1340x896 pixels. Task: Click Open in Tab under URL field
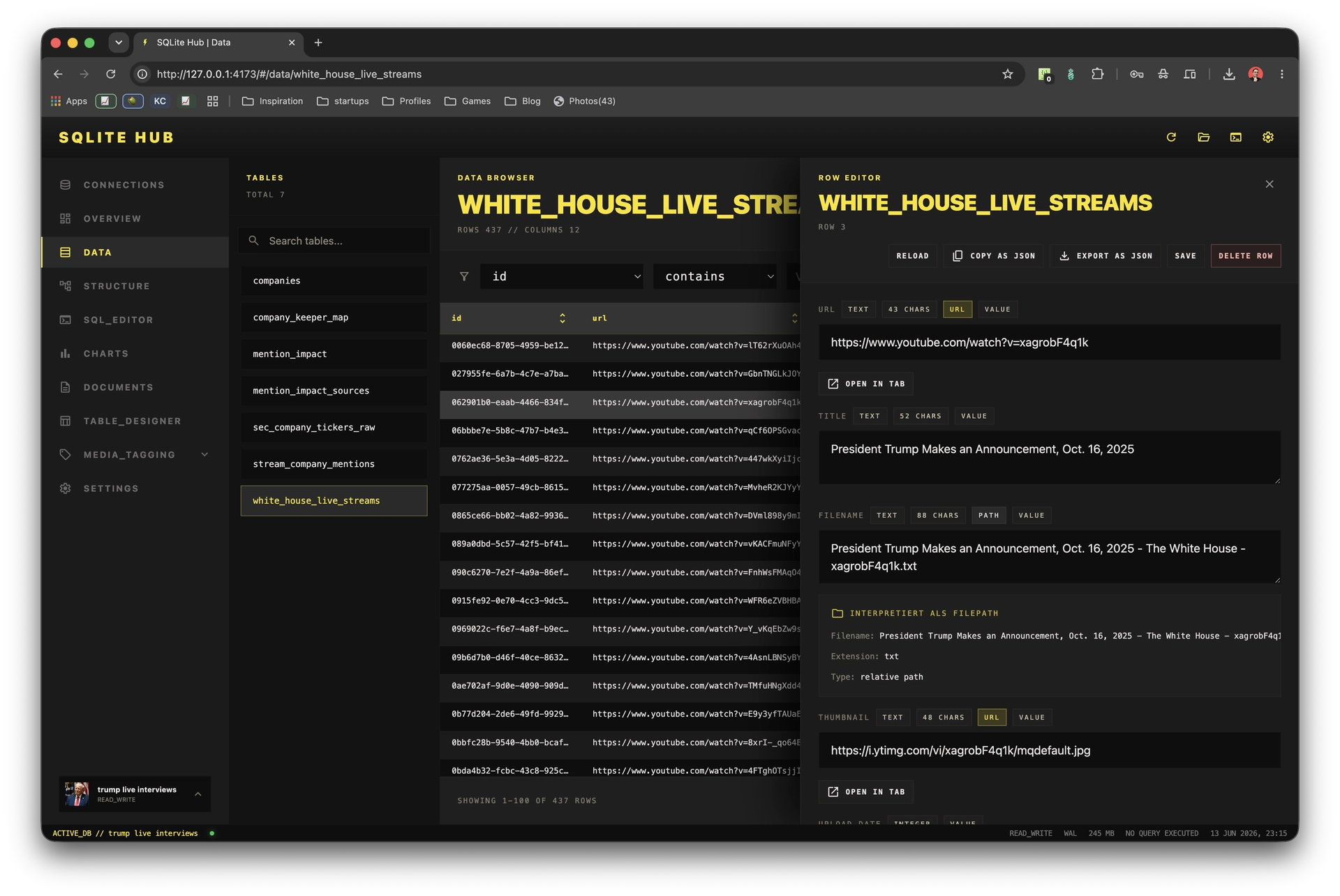pyautogui.click(x=866, y=384)
